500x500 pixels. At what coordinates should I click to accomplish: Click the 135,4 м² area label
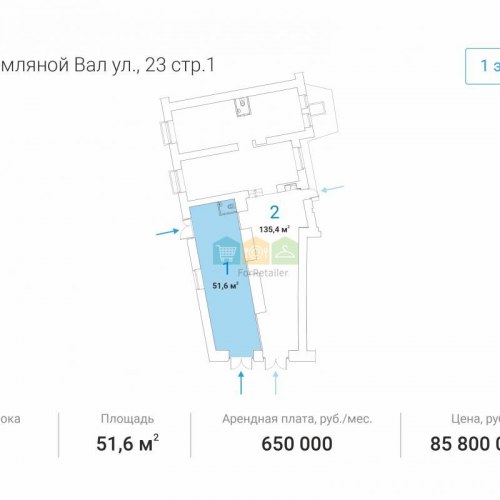[274, 229]
